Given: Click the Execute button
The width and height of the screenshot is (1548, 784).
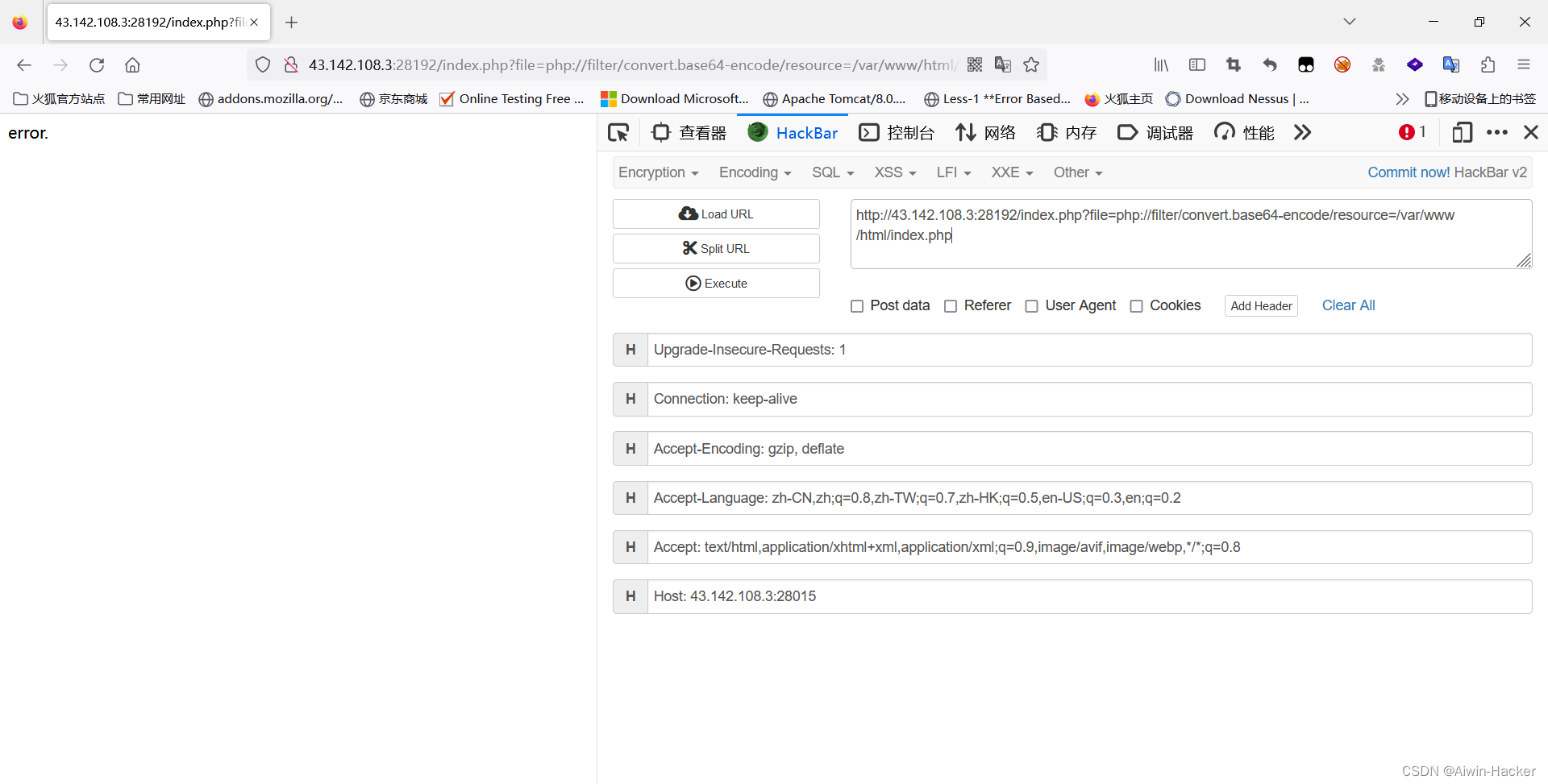Looking at the screenshot, I should pos(716,284).
